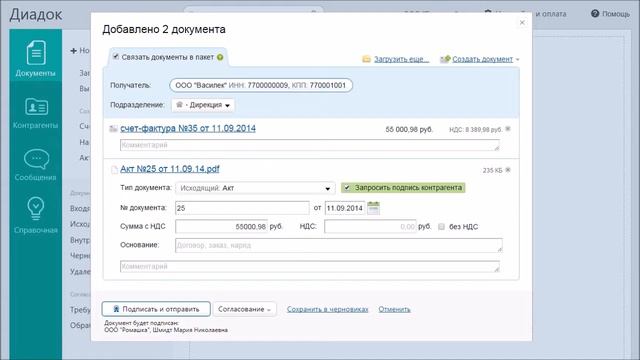Open the Документы sidebar section
The height and width of the screenshot is (360, 640).
36,58
